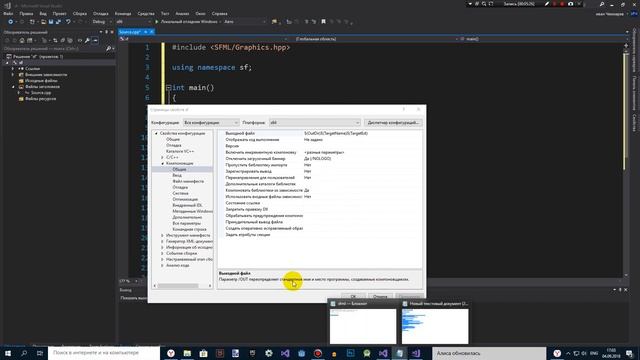Expand События сборки tree node
640x360 pixels.
[x=162, y=253]
